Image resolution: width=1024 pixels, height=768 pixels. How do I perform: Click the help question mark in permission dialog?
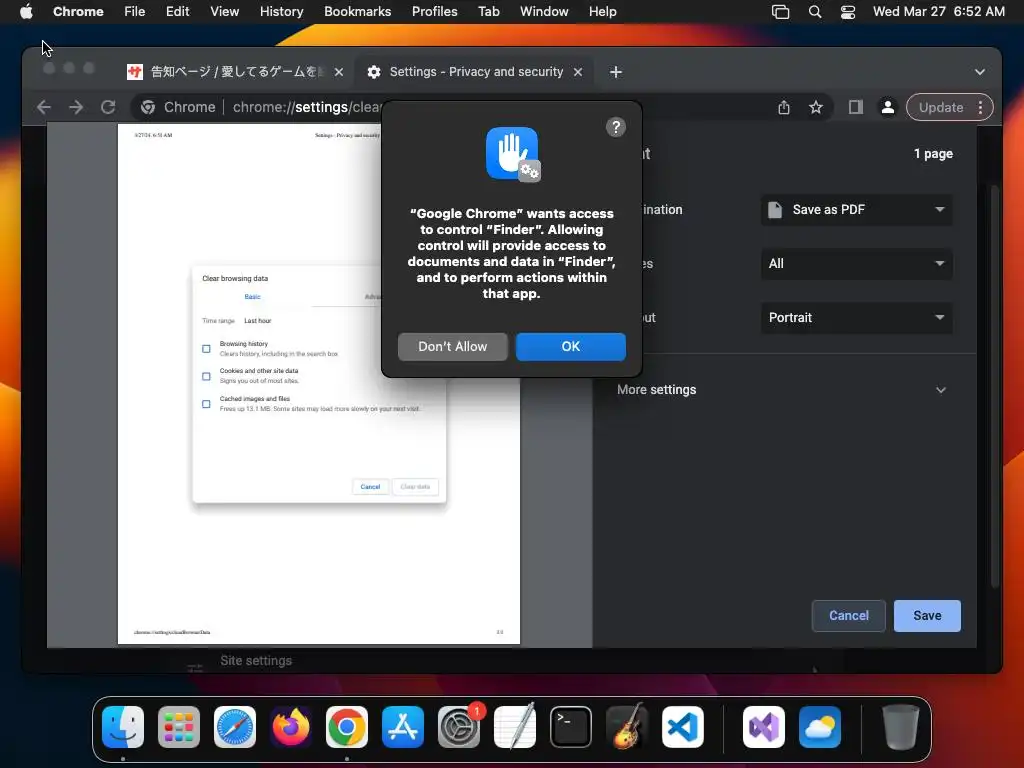pyautogui.click(x=615, y=127)
